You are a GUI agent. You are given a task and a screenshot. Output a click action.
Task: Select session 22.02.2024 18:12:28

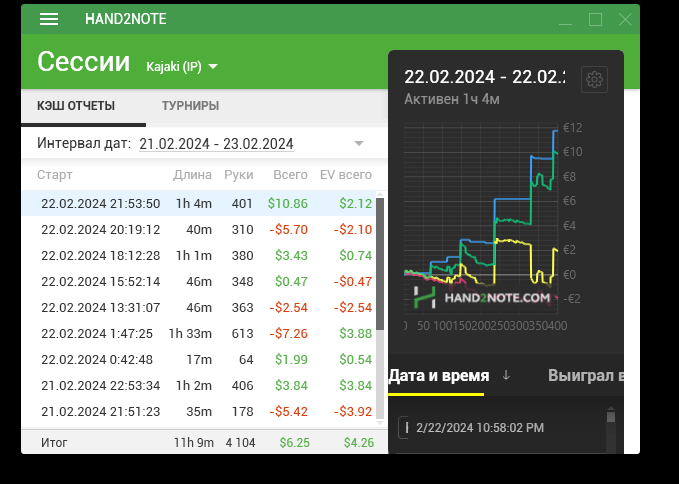click(198, 255)
